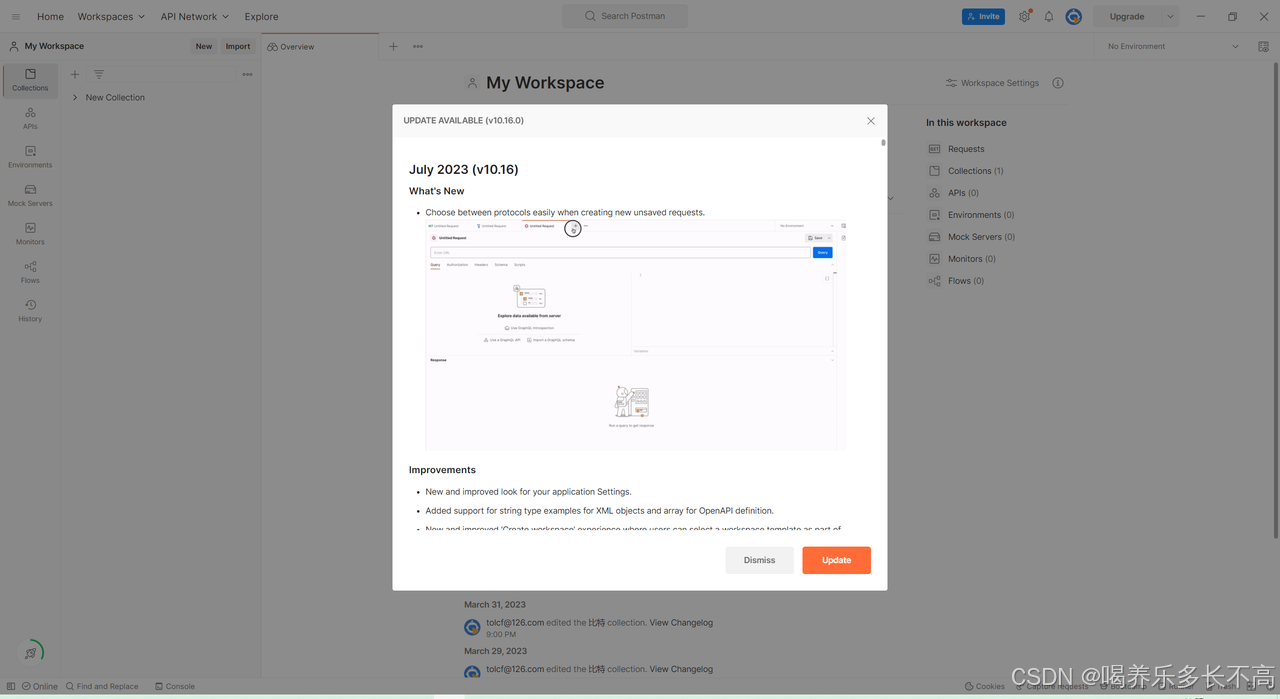This screenshot has width=1280, height=699.
Task: Open Mock Servers (0) in workspace list
Action: 972,237
